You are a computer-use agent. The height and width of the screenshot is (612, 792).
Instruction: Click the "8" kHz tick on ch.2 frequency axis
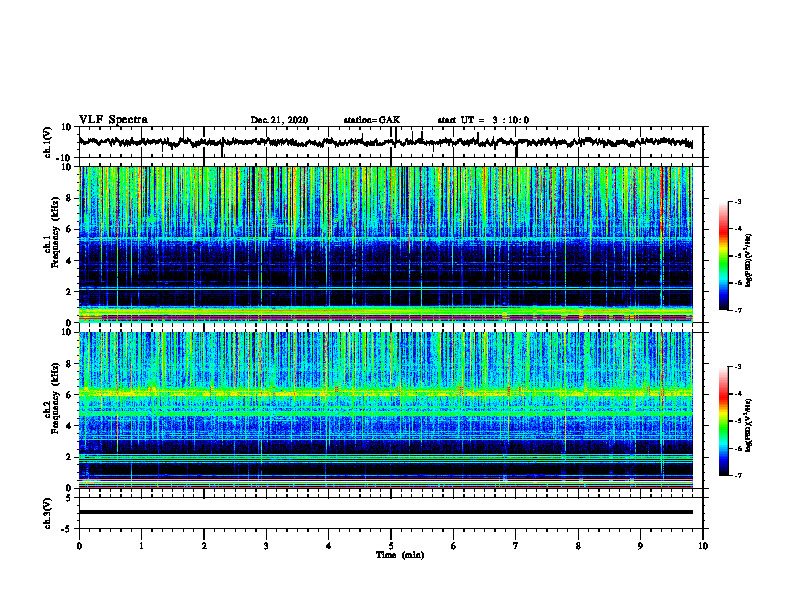tap(69, 364)
